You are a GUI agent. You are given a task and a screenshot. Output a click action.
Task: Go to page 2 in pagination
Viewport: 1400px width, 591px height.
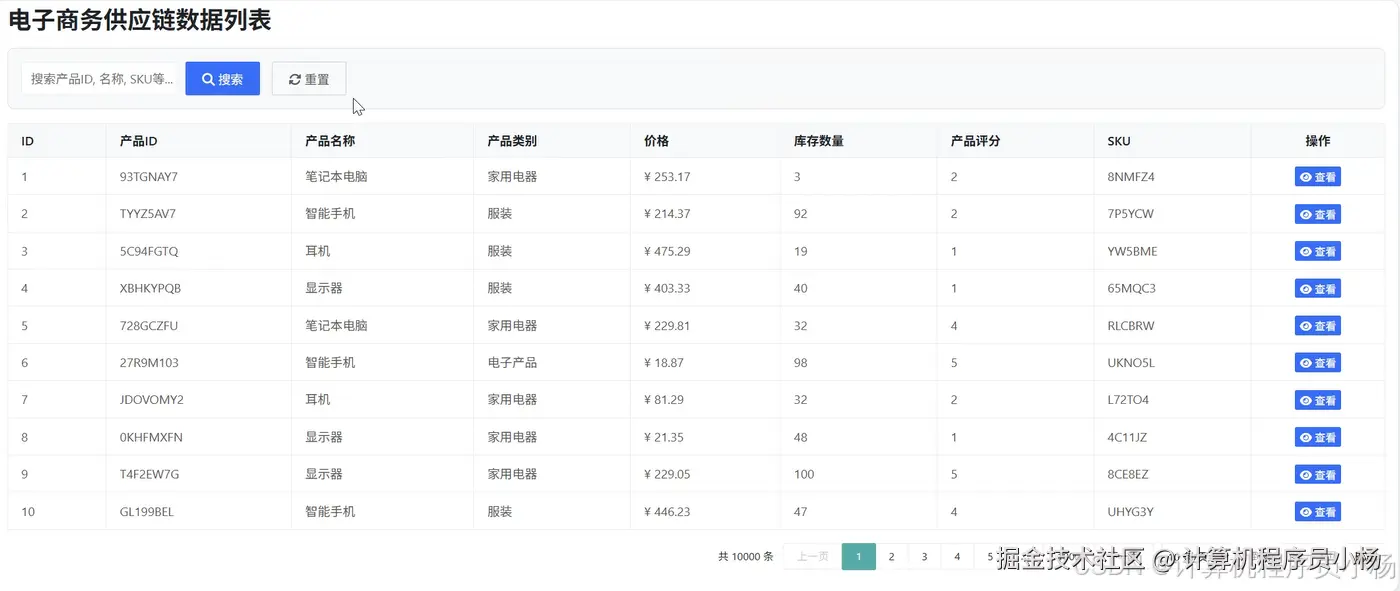point(891,556)
